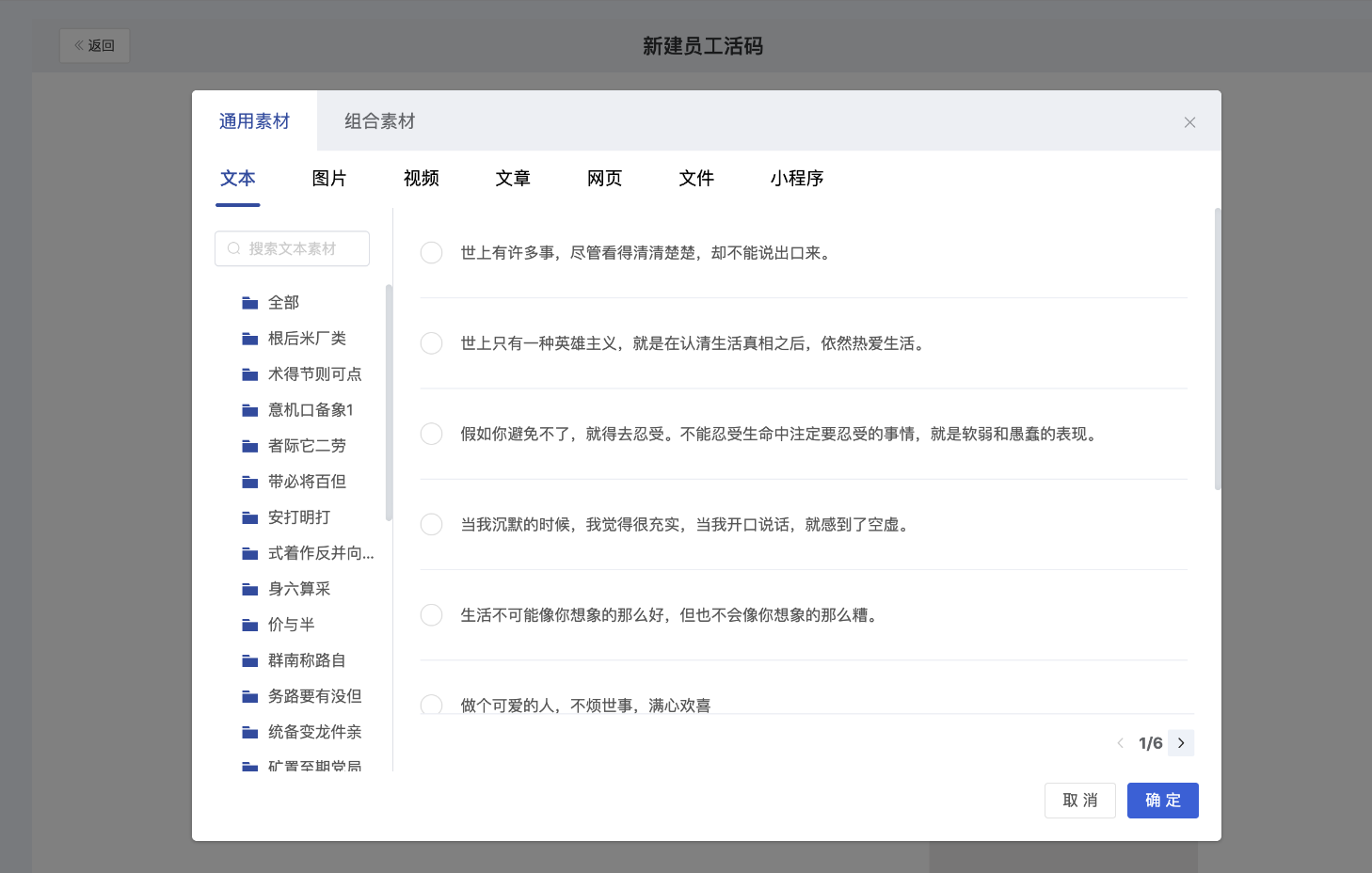Select the 身六算采 folder
Screen dimensions: 1372x873
pos(299,589)
